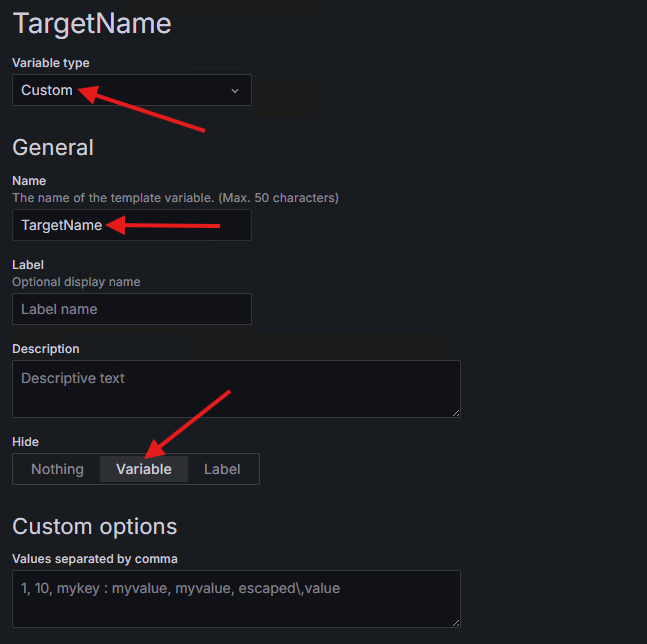Click the 'Custom options' section heading
The image size is (647, 644).
coord(94,526)
